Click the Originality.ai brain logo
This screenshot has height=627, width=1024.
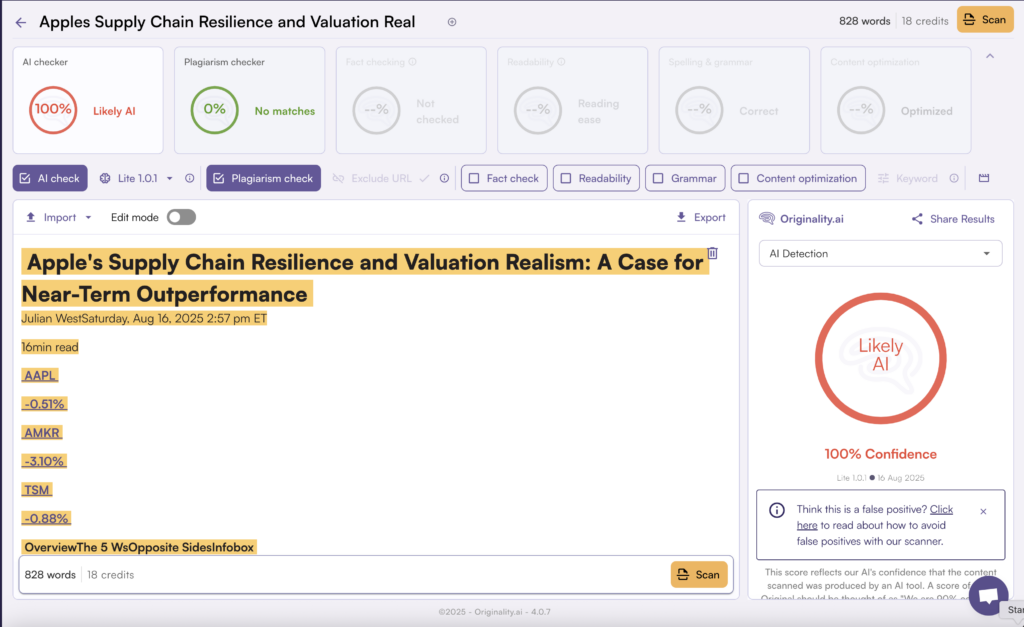coord(766,218)
